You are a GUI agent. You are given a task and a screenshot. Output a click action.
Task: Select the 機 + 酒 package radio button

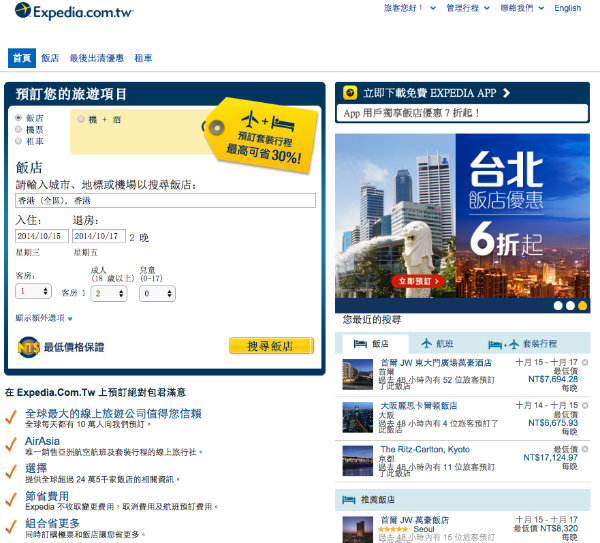pyautogui.click(x=81, y=119)
